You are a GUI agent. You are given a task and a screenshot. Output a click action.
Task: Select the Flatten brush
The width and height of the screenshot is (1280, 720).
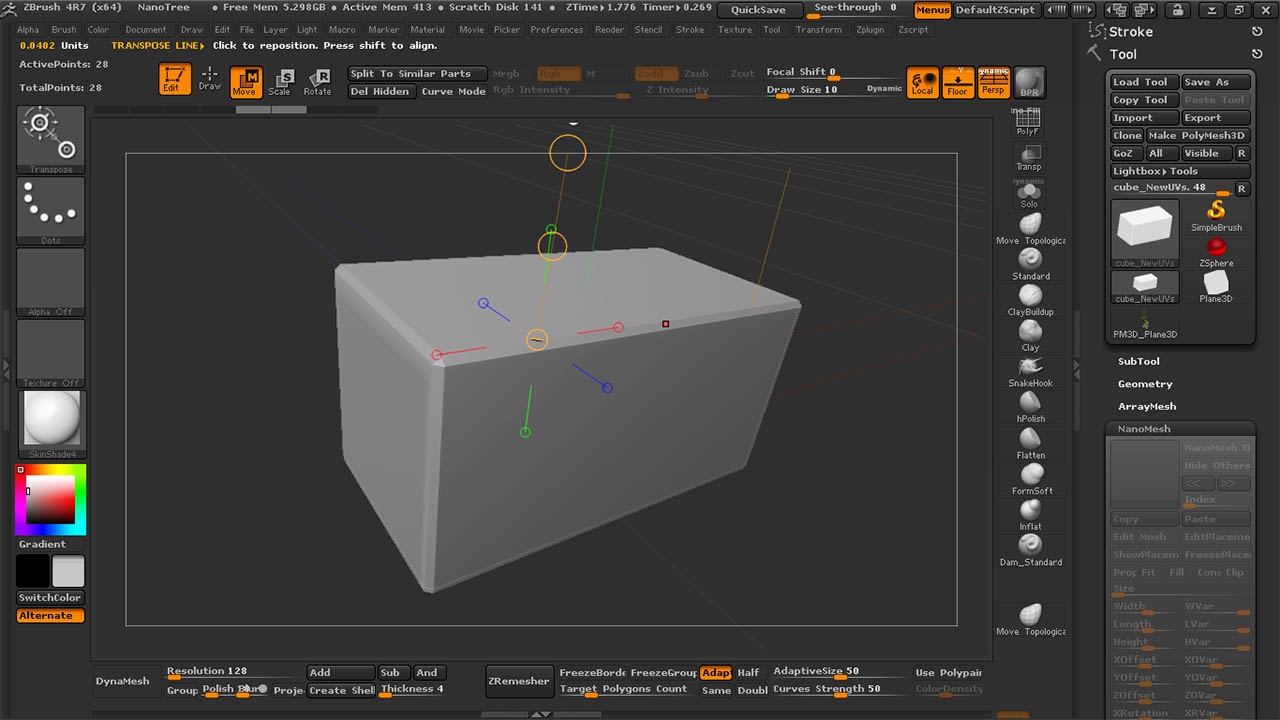pos(1031,442)
